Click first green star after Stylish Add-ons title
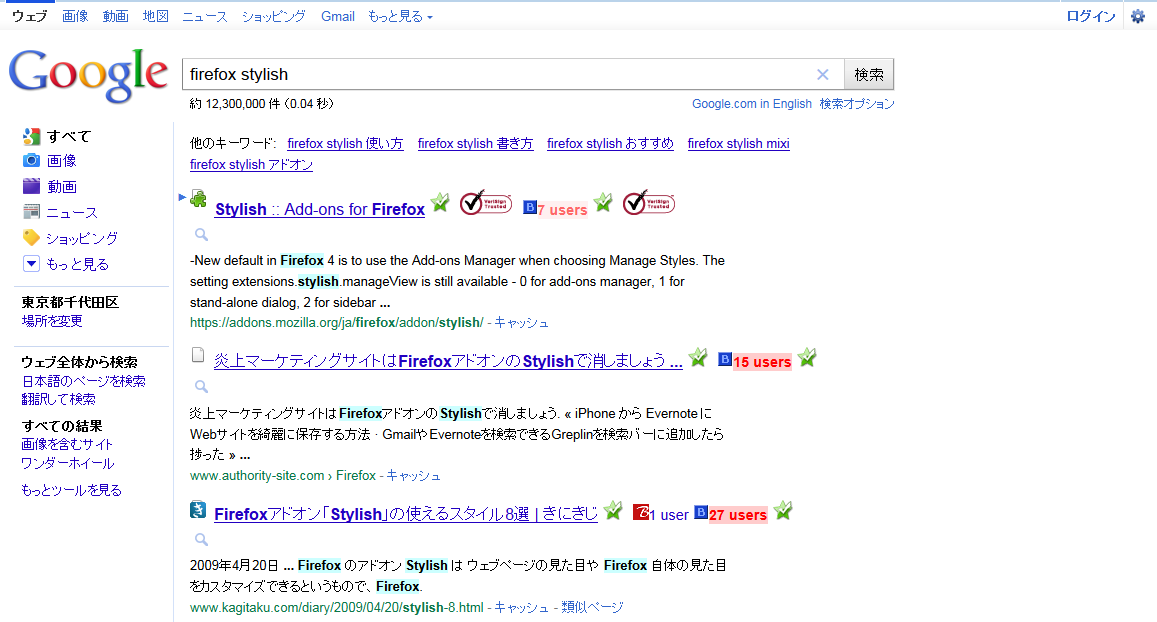Viewport: 1157px width, 622px height. (441, 202)
